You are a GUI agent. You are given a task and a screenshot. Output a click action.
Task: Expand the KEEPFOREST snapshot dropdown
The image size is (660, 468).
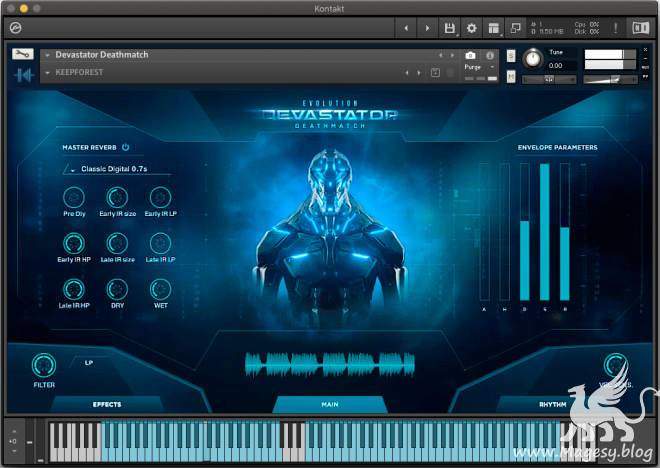click(48, 73)
